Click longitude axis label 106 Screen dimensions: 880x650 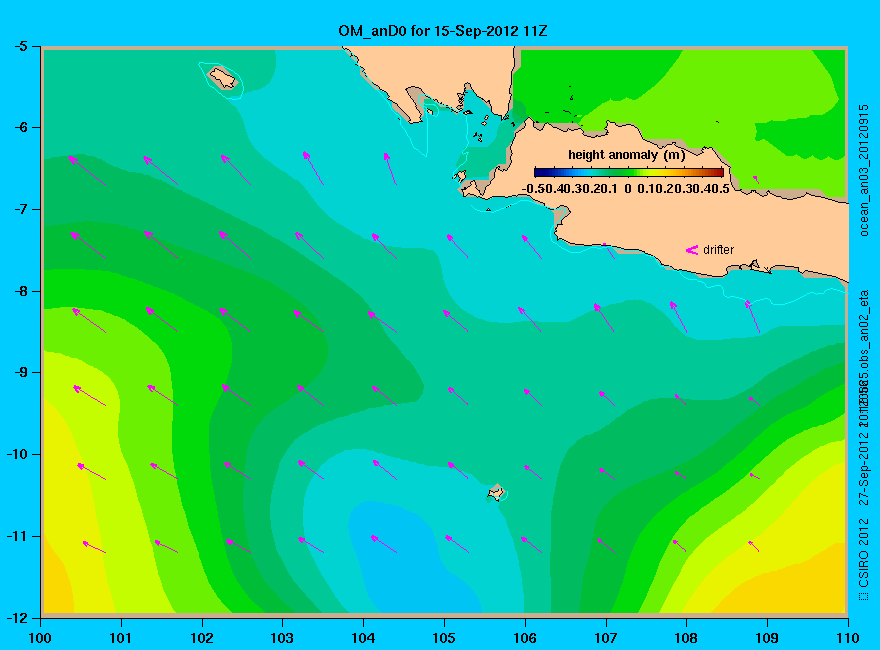tap(525, 638)
